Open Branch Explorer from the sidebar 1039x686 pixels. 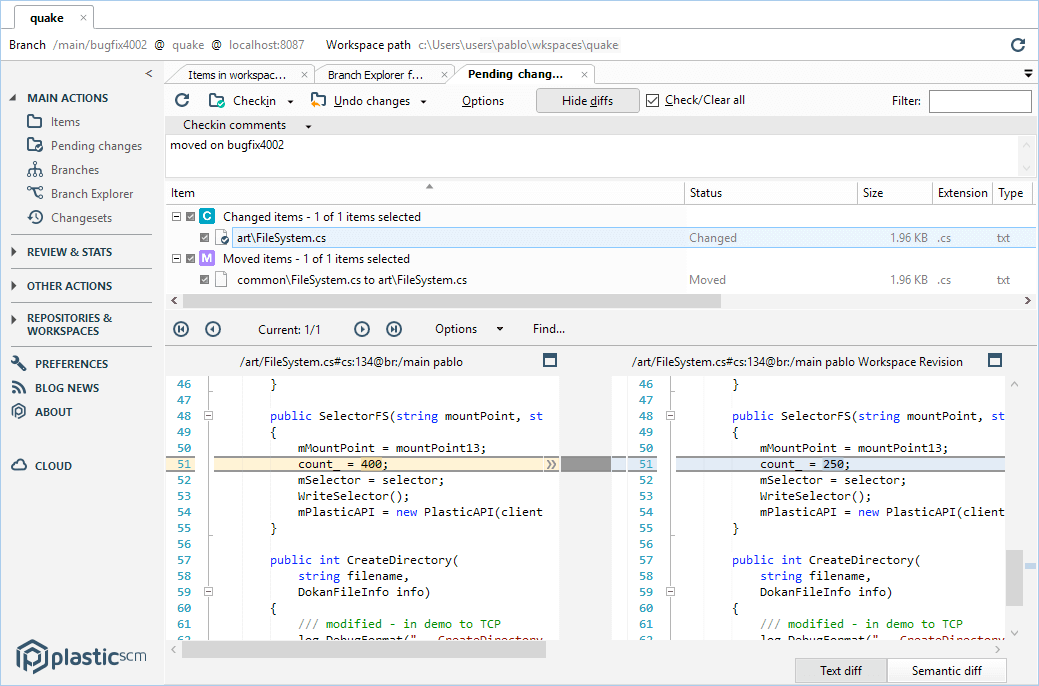91,194
